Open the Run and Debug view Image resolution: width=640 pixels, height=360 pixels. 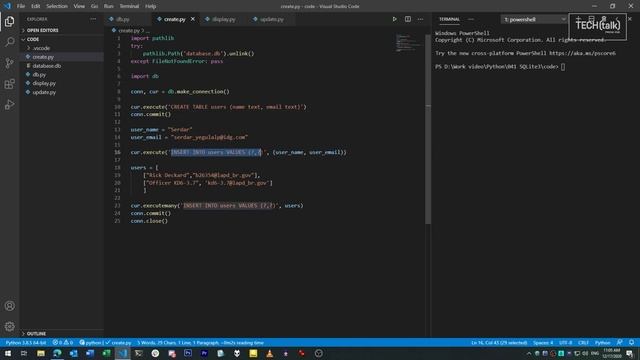[x=9, y=105]
